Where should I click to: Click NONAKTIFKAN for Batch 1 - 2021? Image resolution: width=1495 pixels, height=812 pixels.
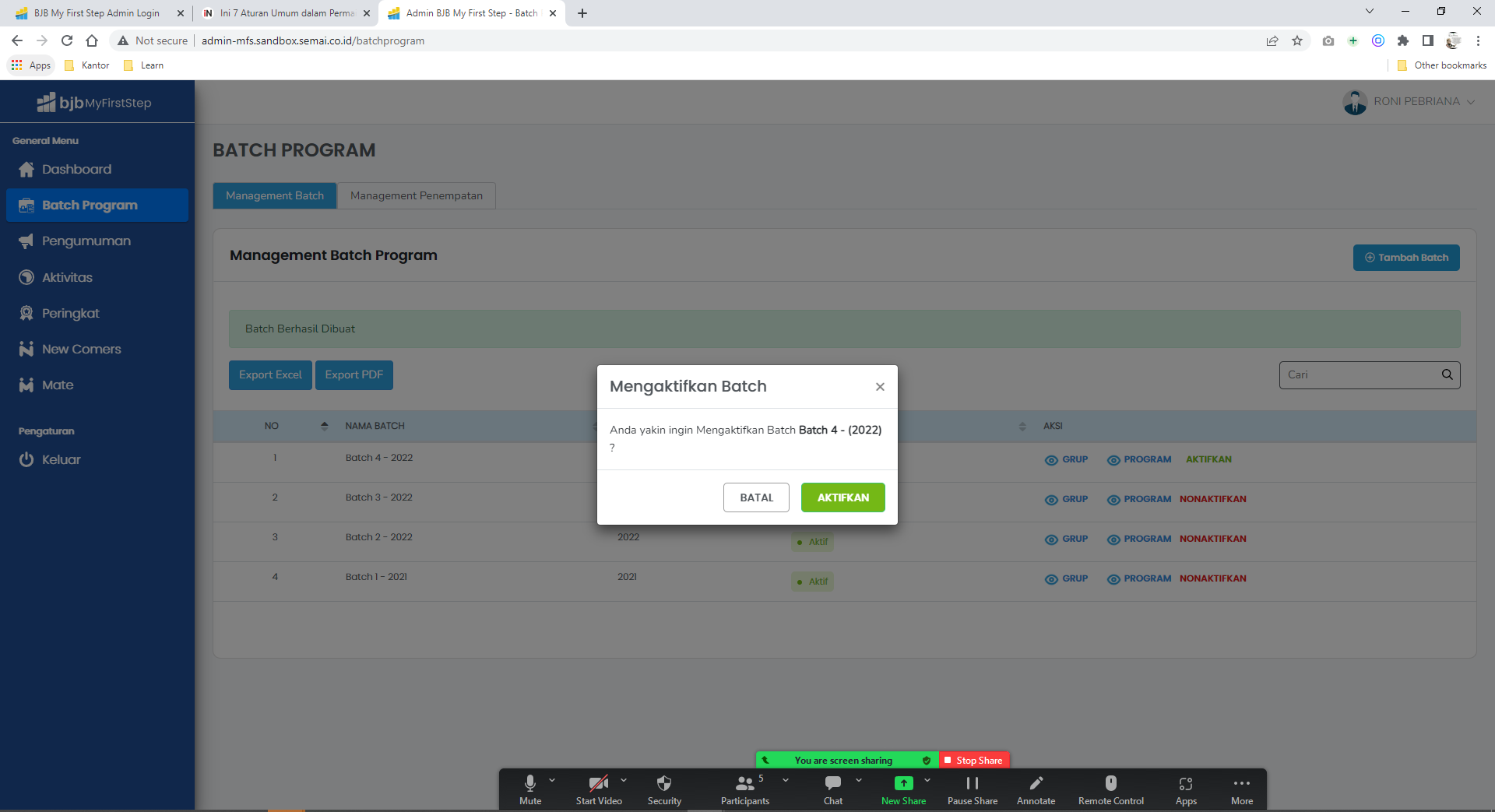[1212, 578]
